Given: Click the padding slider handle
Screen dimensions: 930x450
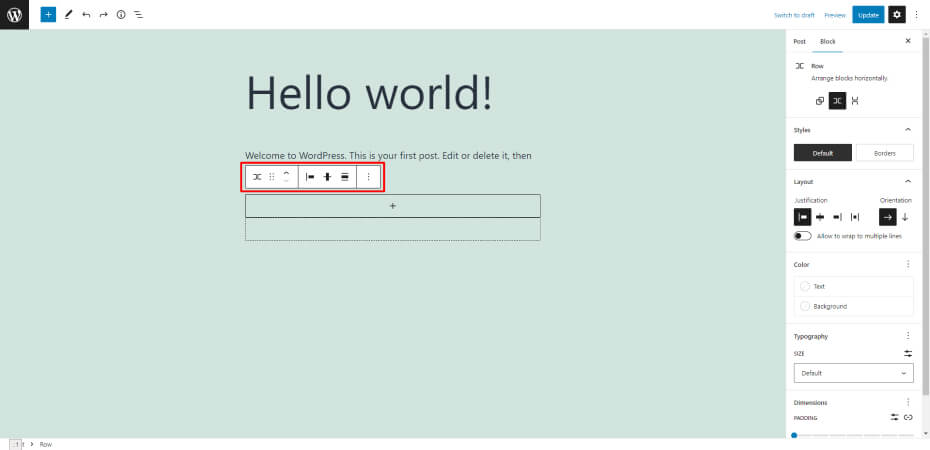Looking at the screenshot, I should (794, 436).
